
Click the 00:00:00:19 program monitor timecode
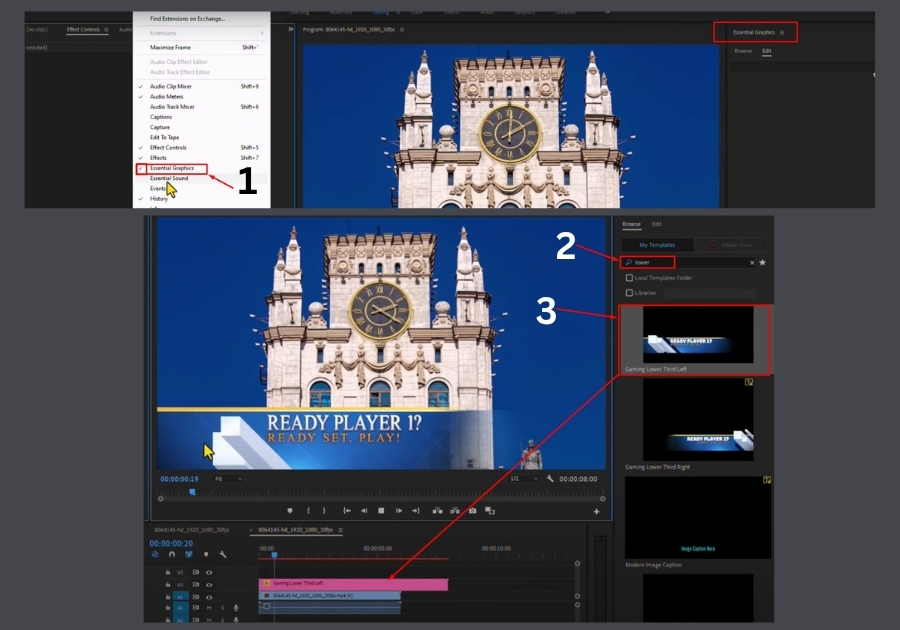point(179,479)
